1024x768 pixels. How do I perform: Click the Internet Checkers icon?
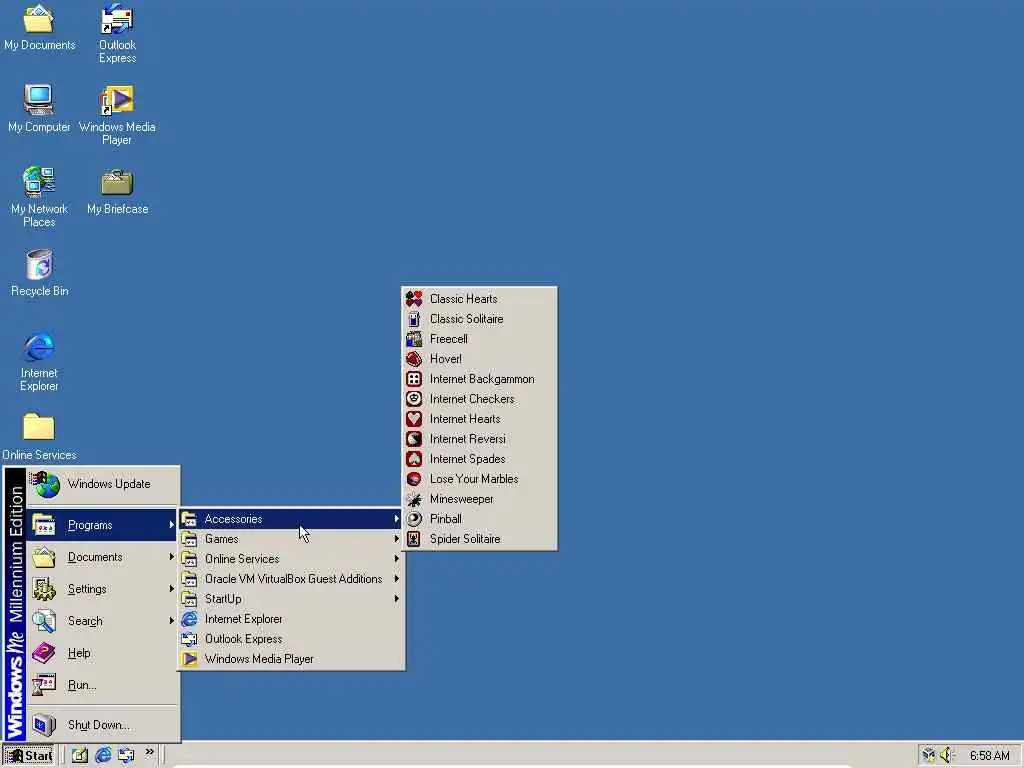(x=414, y=399)
